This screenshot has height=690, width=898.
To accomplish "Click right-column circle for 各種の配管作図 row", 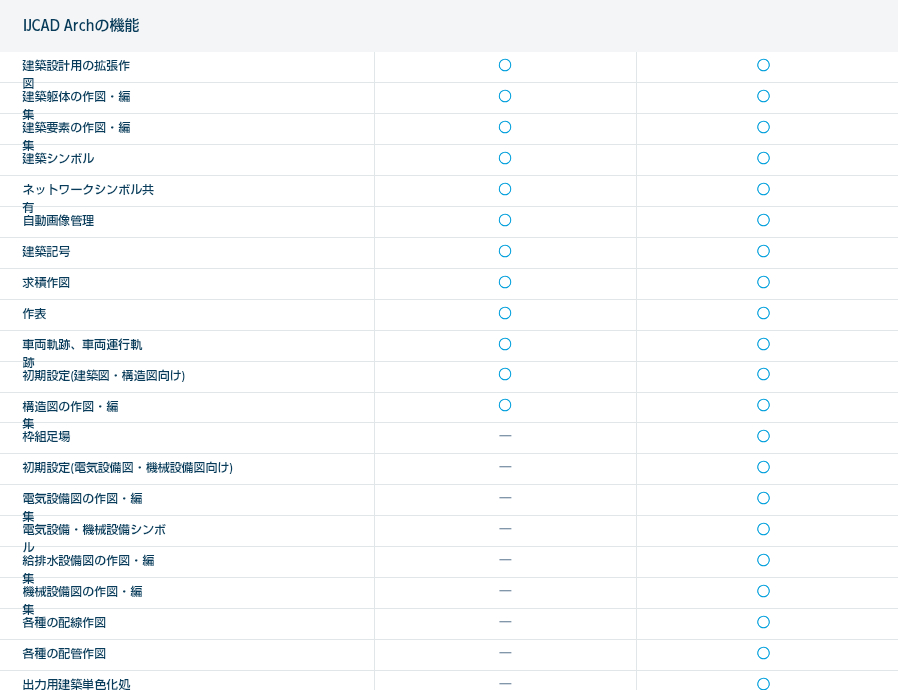I will [763, 653].
